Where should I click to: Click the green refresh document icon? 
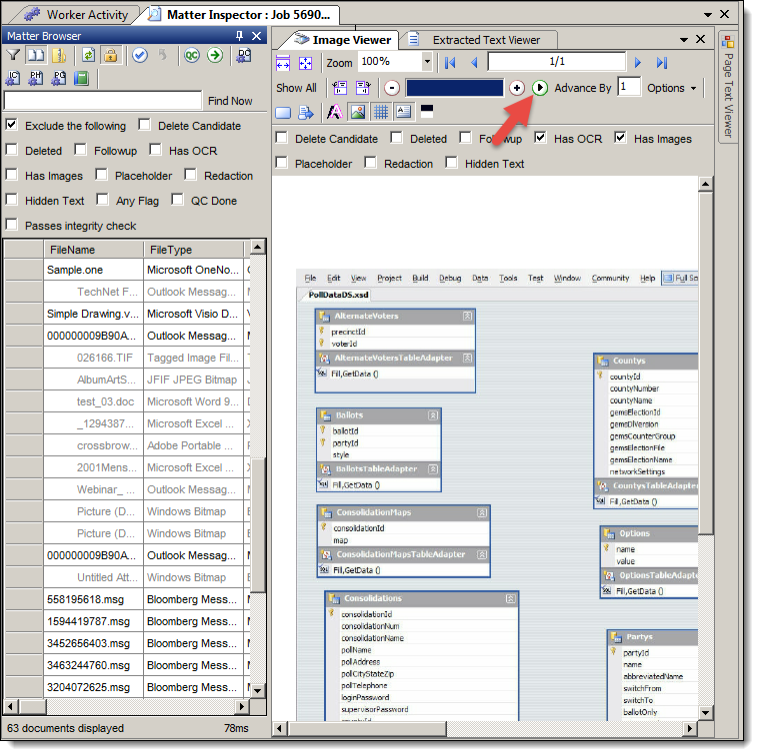[x=88, y=56]
